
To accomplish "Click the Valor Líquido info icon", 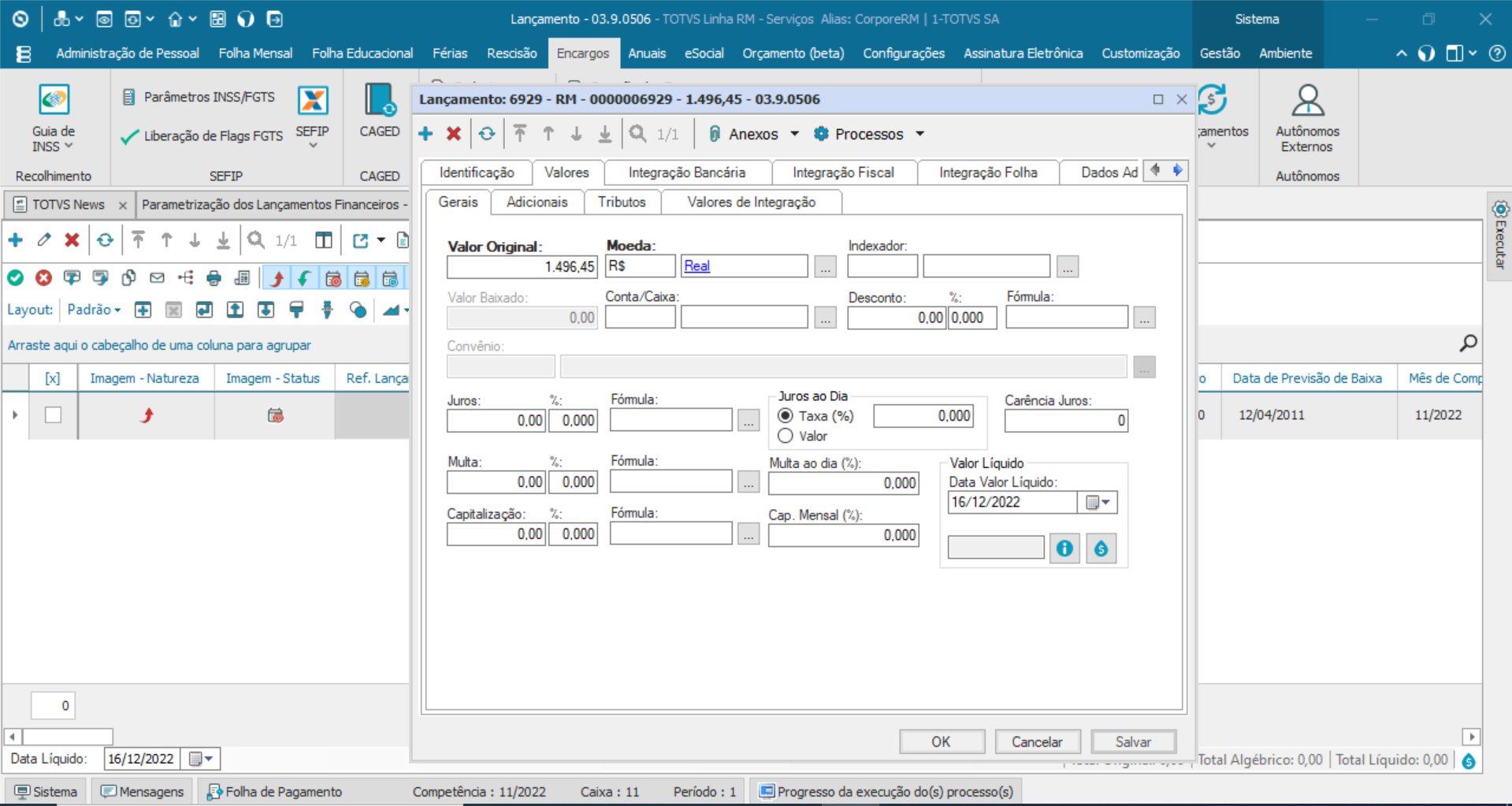I will point(1064,548).
